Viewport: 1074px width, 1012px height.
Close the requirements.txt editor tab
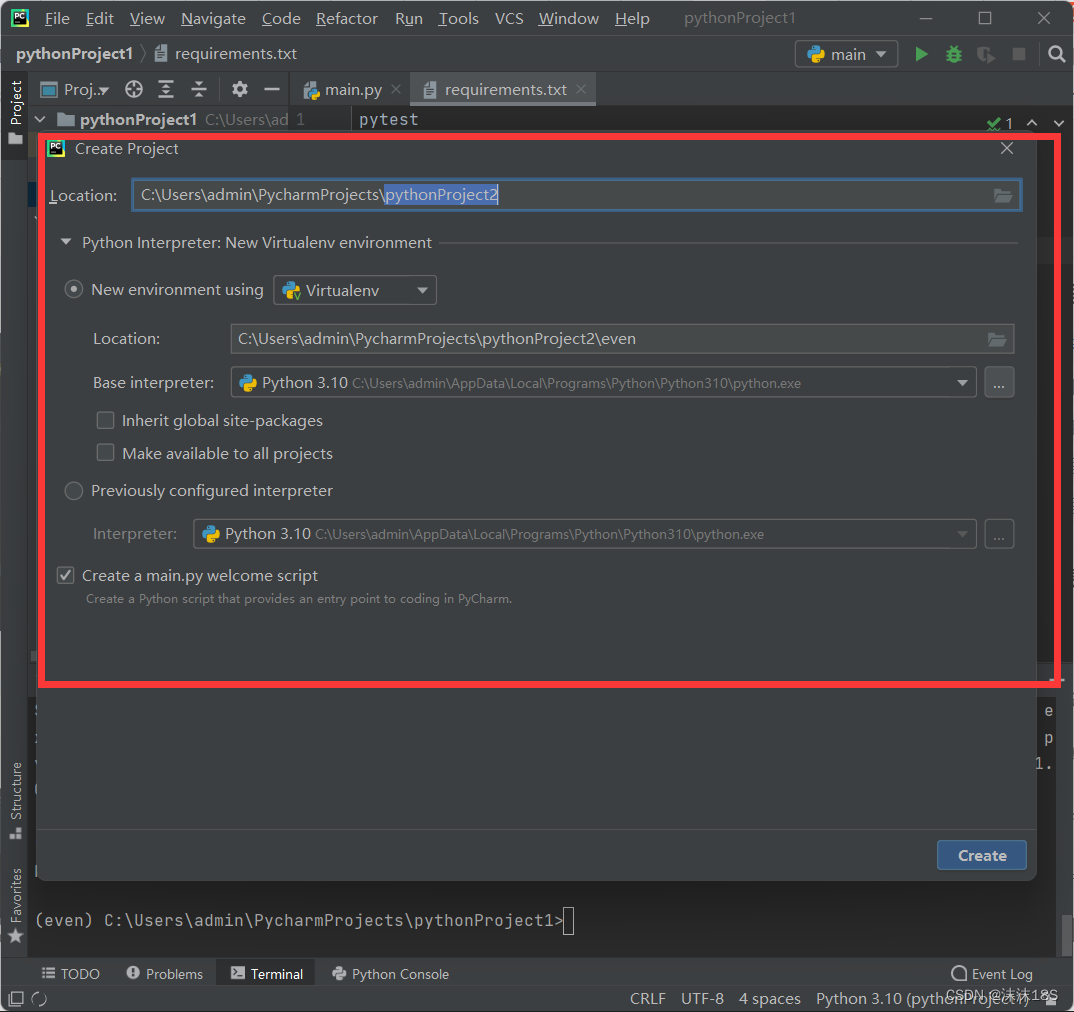tap(581, 89)
